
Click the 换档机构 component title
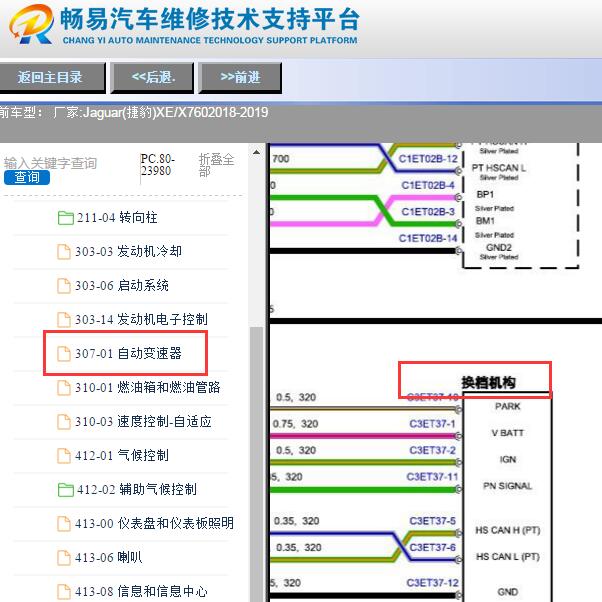[488, 382]
